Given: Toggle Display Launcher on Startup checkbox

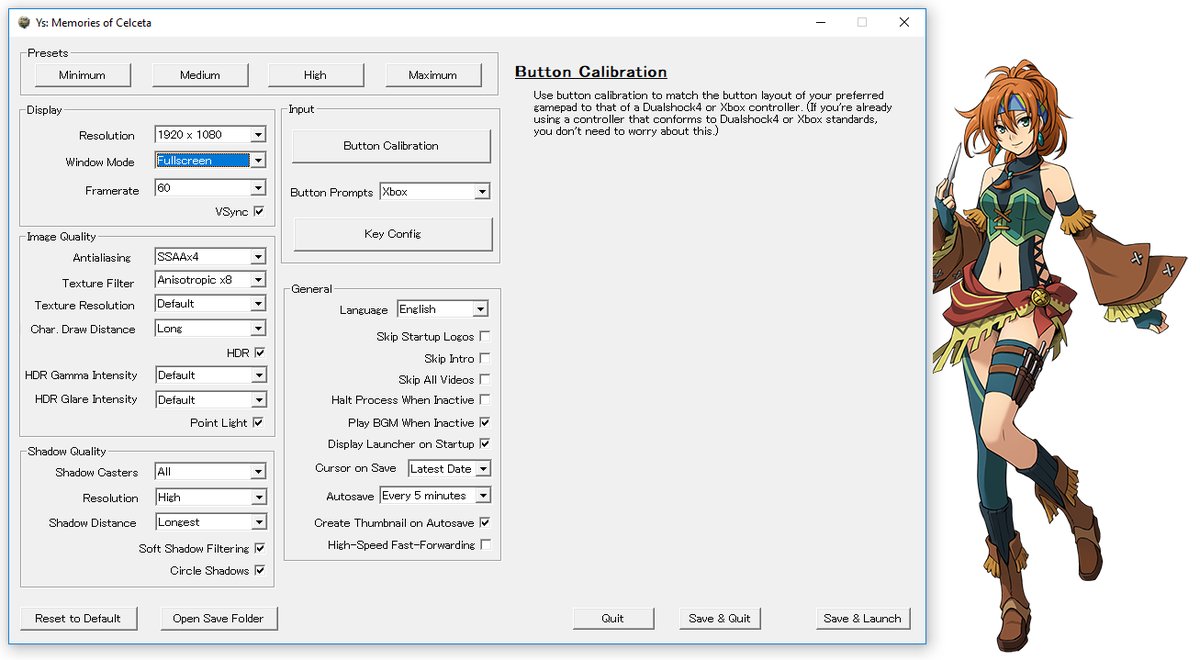Looking at the screenshot, I should pos(485,444).
